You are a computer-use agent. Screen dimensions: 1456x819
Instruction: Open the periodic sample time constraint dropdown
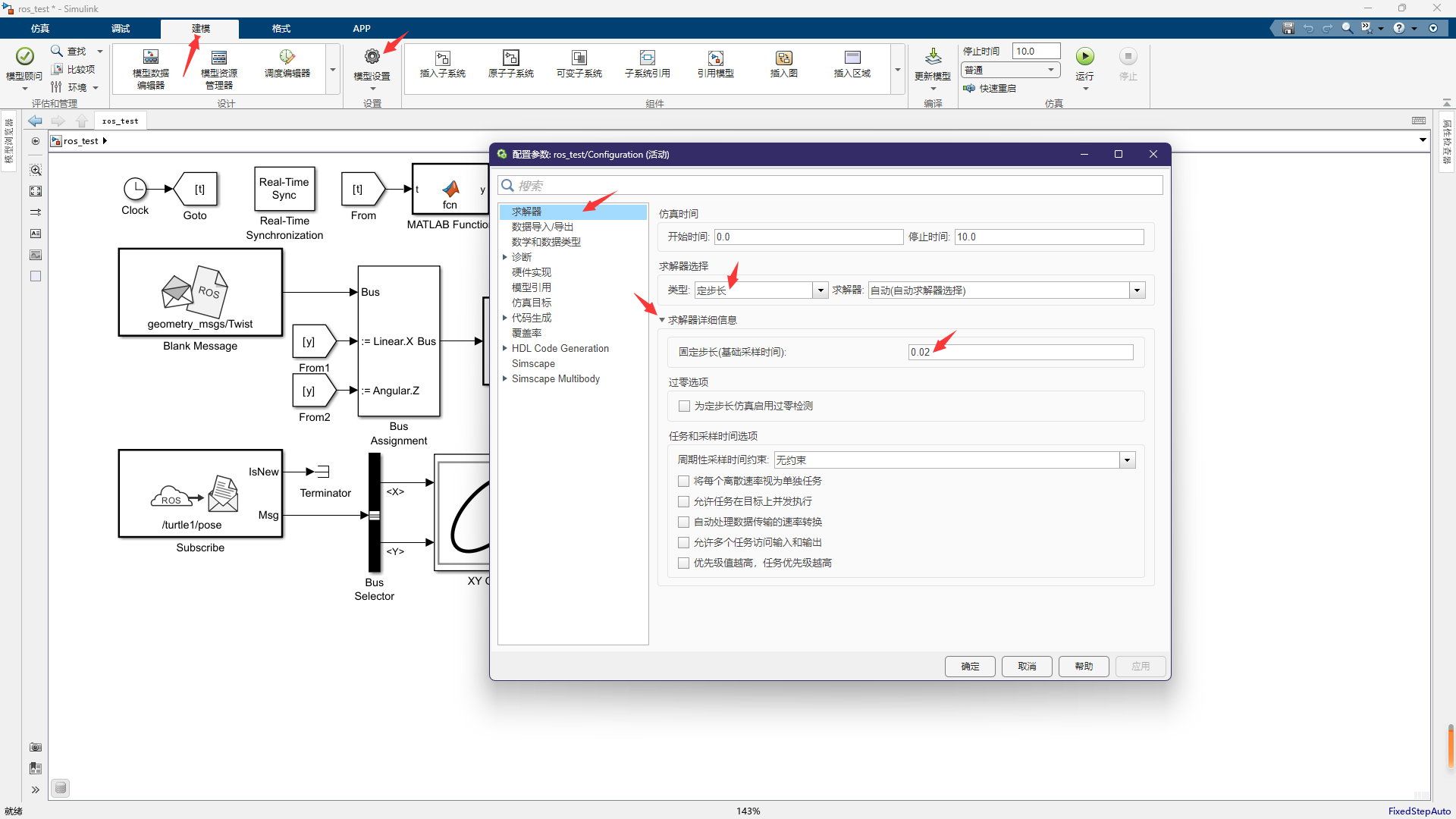coord(1128,460)
